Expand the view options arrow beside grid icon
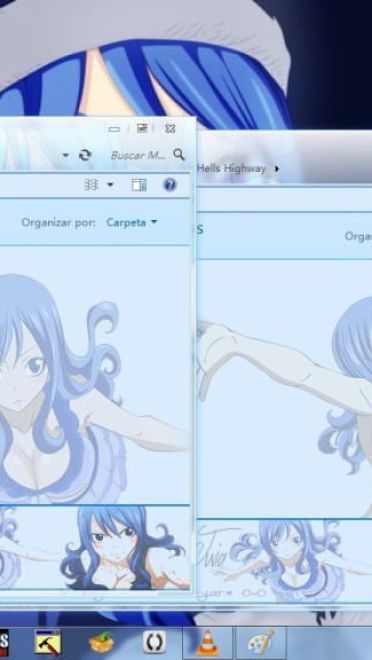372x660 pixels. point(110,184)
